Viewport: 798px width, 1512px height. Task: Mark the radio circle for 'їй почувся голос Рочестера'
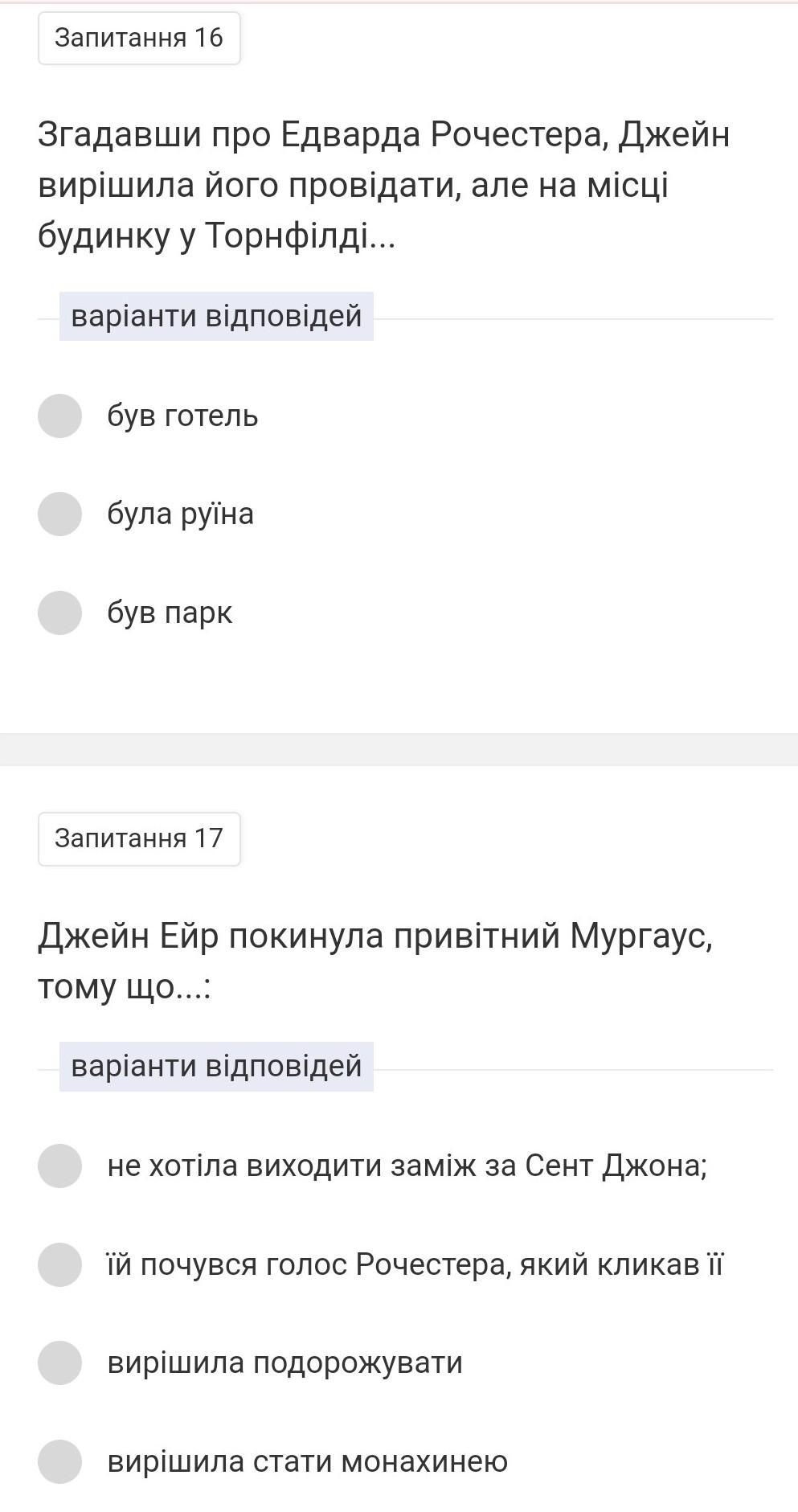point(59,1264)
